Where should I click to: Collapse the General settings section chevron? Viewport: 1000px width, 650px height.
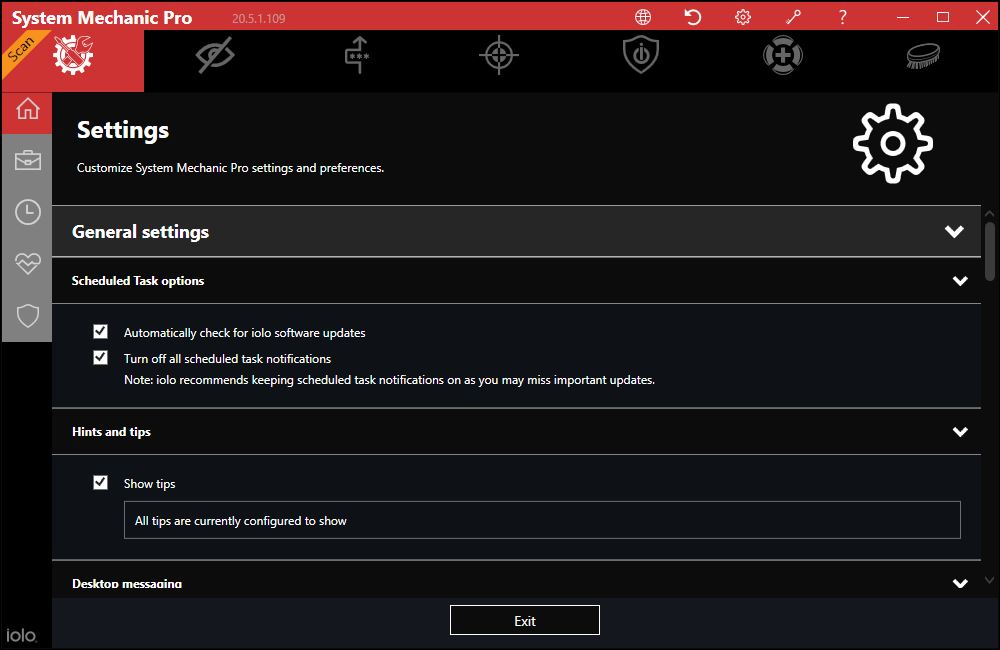(954, 232)
